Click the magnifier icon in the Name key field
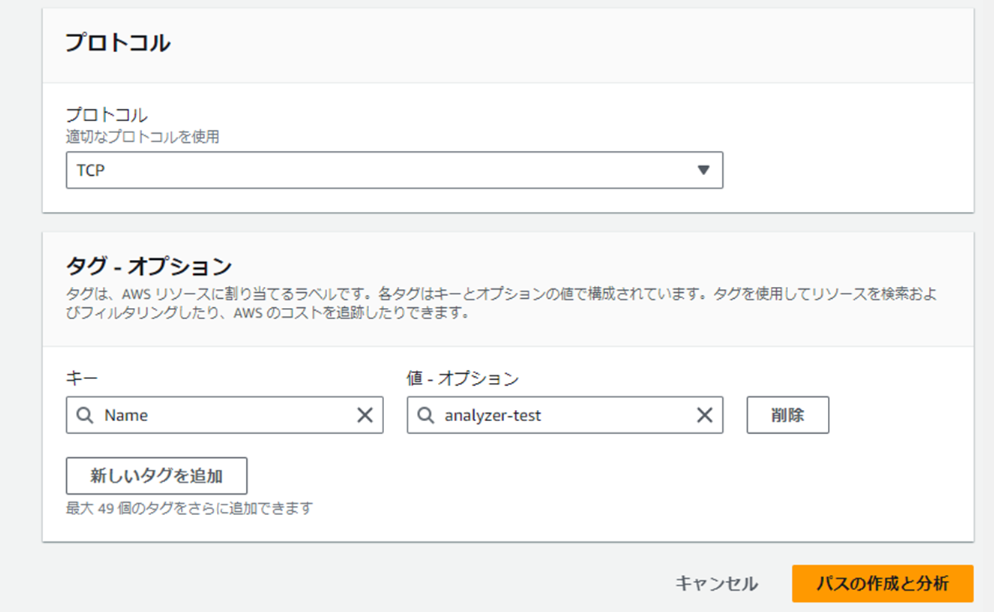Screen dimensions: 994x612 (85, 415)
